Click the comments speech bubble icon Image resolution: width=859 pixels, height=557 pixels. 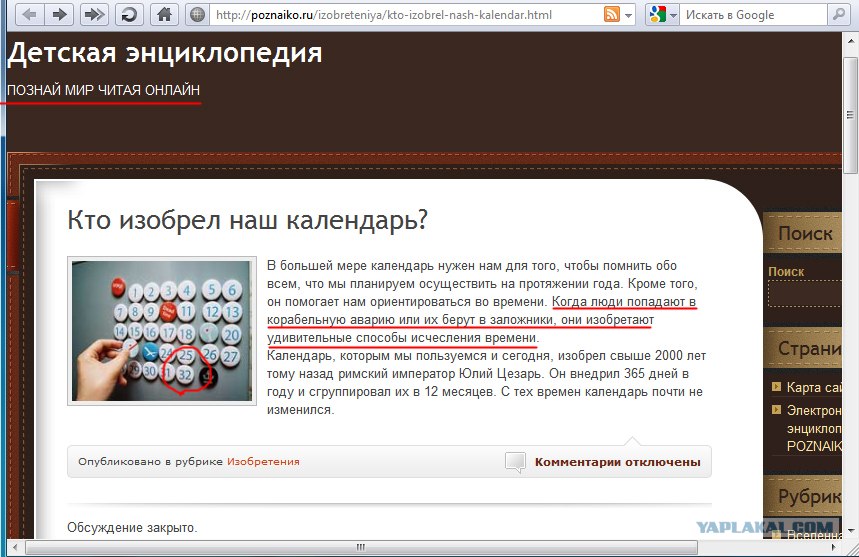516,462
